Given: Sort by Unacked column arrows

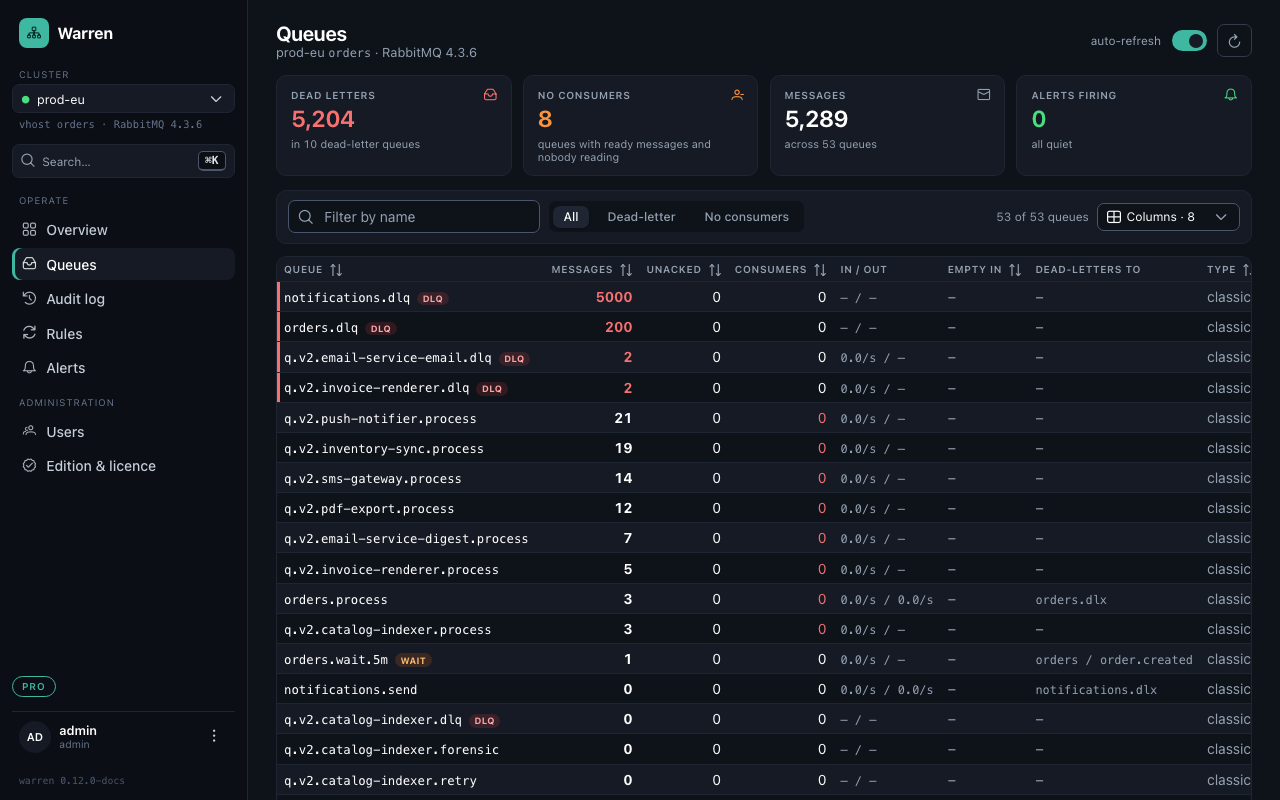Looking at the screenshot, I should tap(715, 270).
